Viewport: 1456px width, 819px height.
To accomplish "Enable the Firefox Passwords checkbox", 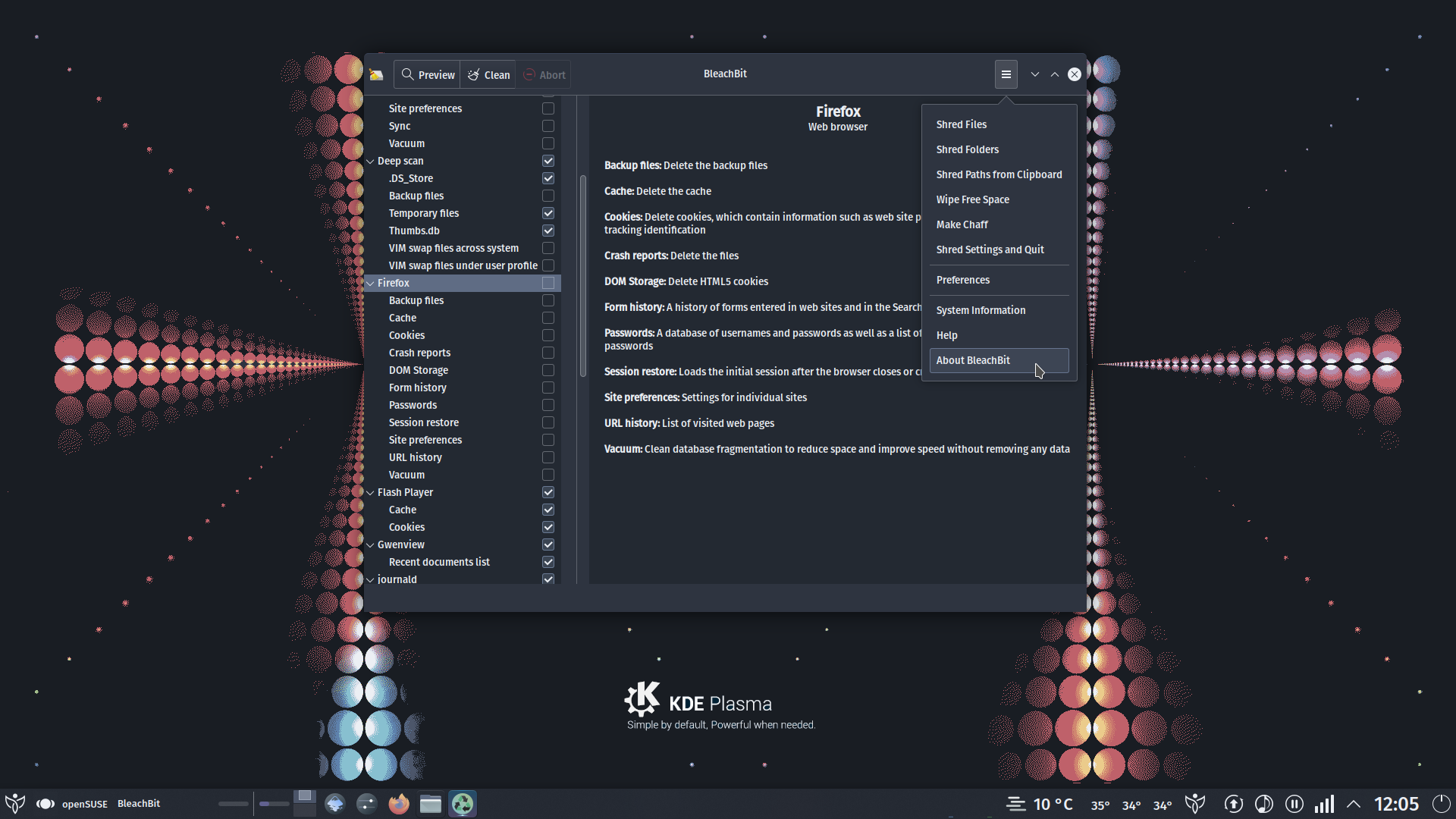I will [548, 405].
